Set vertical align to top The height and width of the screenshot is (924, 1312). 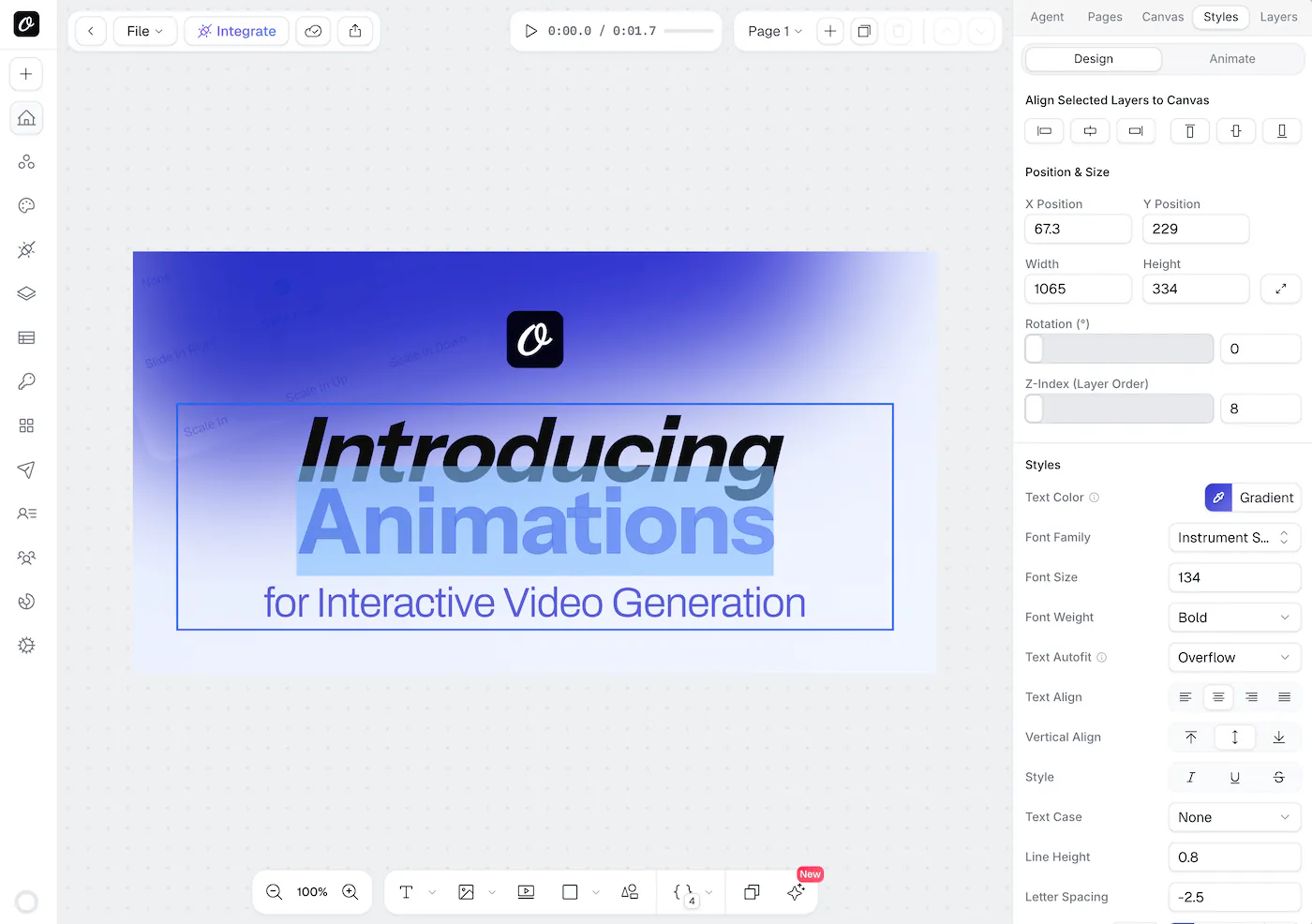1191,738
